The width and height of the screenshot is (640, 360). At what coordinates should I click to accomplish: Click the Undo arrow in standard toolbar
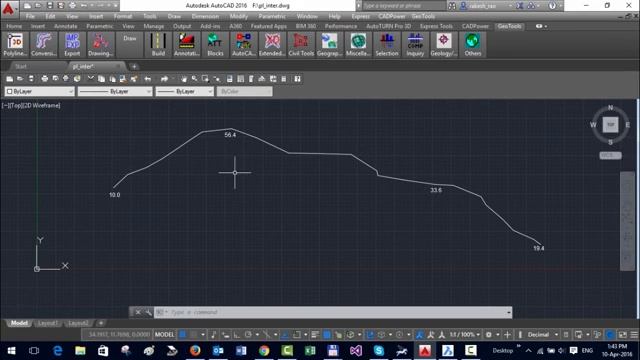[x=148, y=79]
